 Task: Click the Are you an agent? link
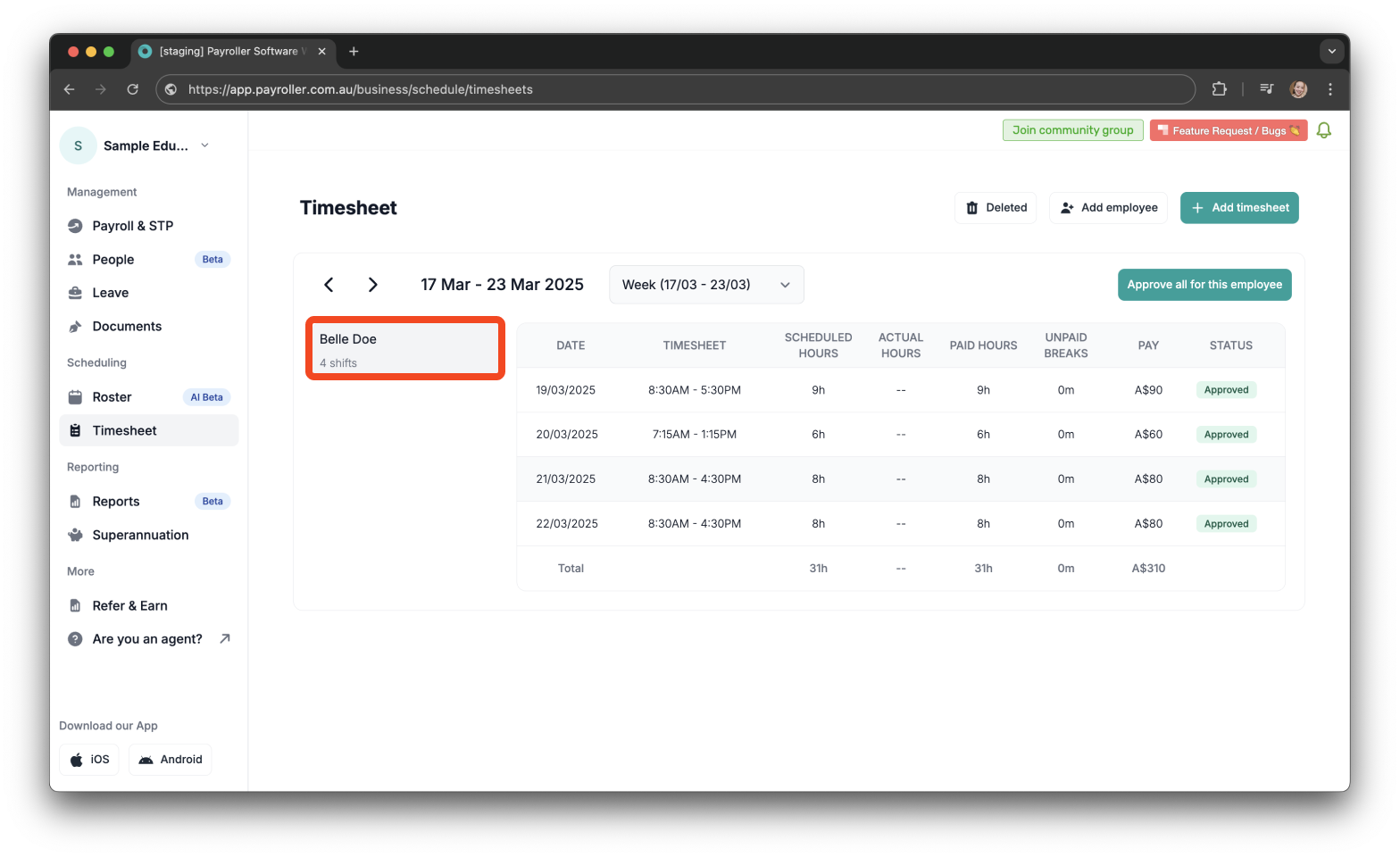click(x=147, y=639)
